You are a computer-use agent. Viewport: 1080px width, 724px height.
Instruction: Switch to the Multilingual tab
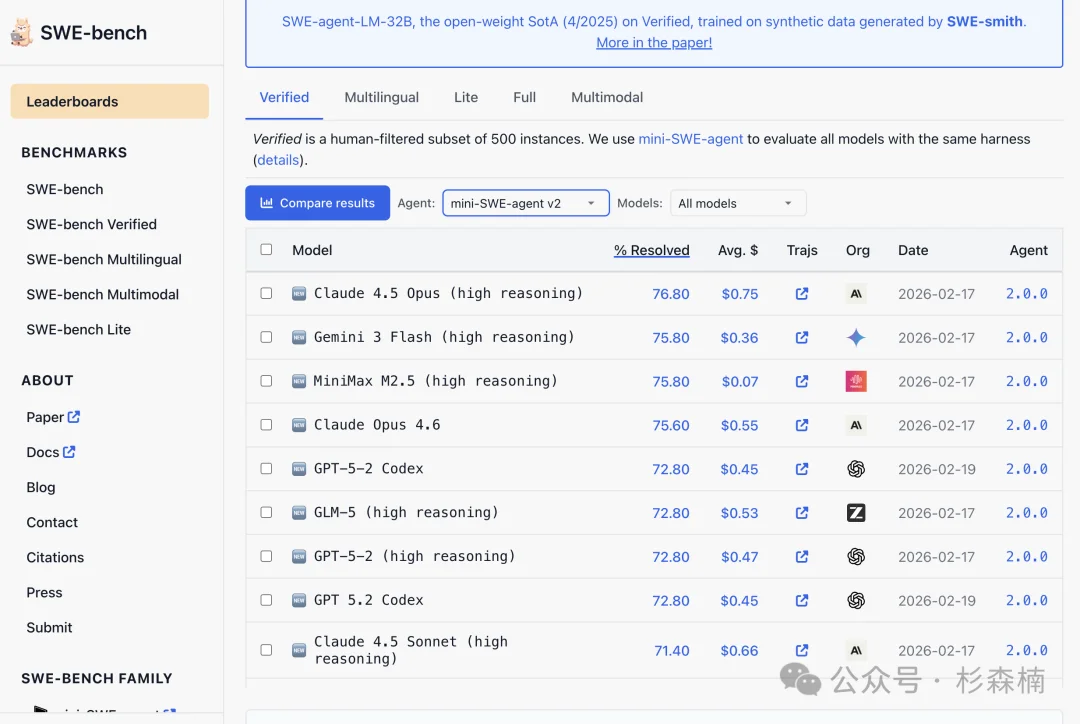click(x=382, y=97)
